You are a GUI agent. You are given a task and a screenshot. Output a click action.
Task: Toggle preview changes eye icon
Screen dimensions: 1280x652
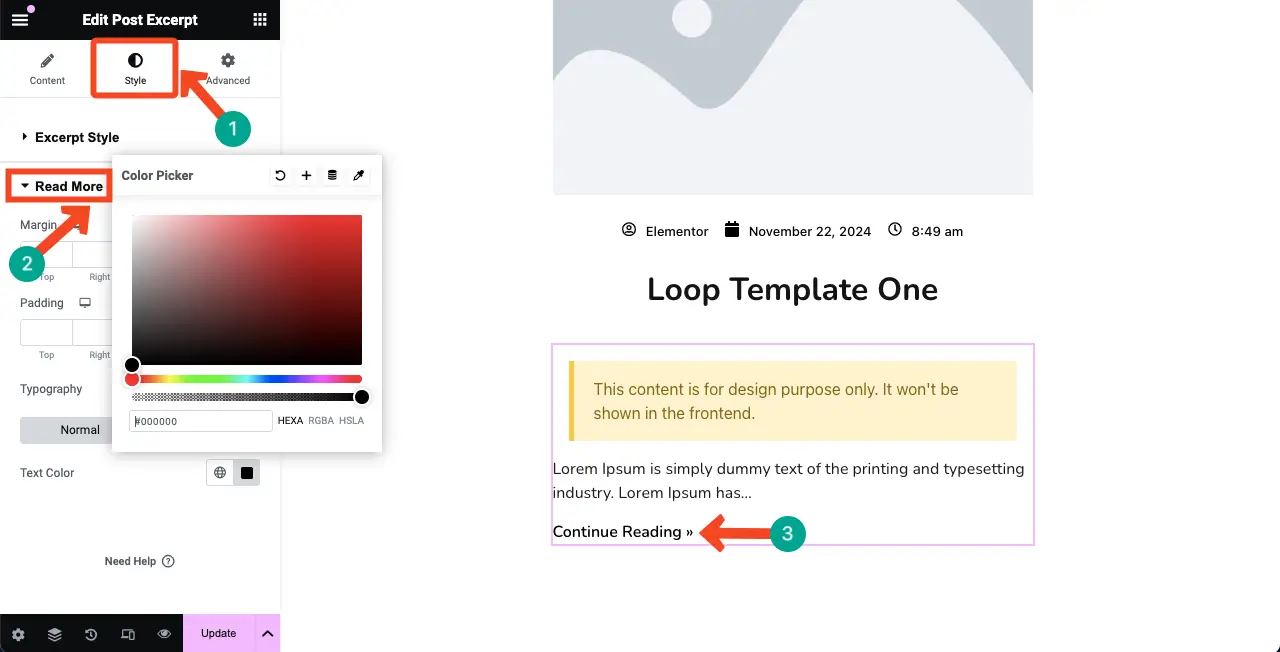pyautogui.click(x=164, y=634)
